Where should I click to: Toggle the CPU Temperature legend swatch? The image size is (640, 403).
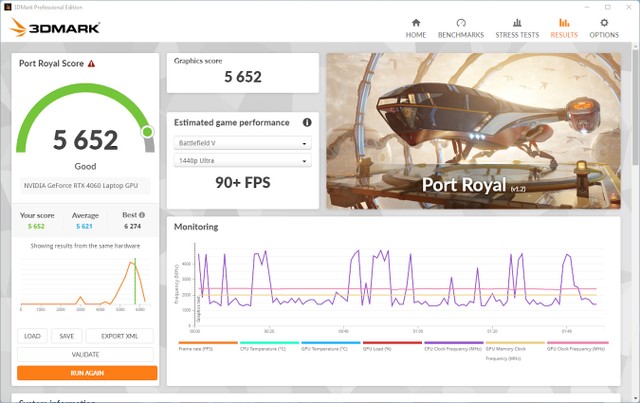[x=269, y=343]
